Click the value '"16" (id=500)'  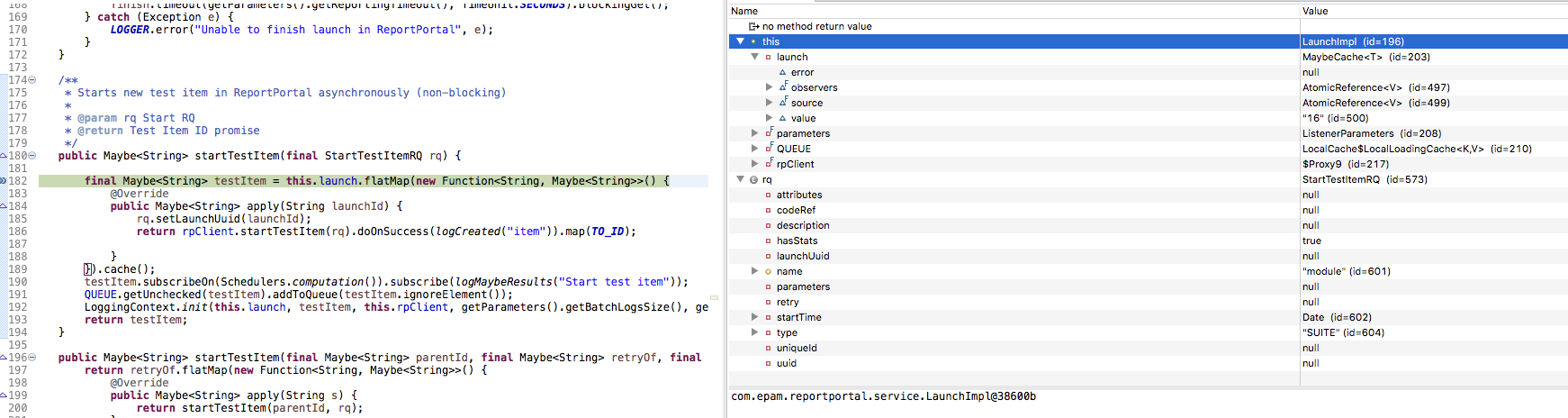[x=1335, y=118]
